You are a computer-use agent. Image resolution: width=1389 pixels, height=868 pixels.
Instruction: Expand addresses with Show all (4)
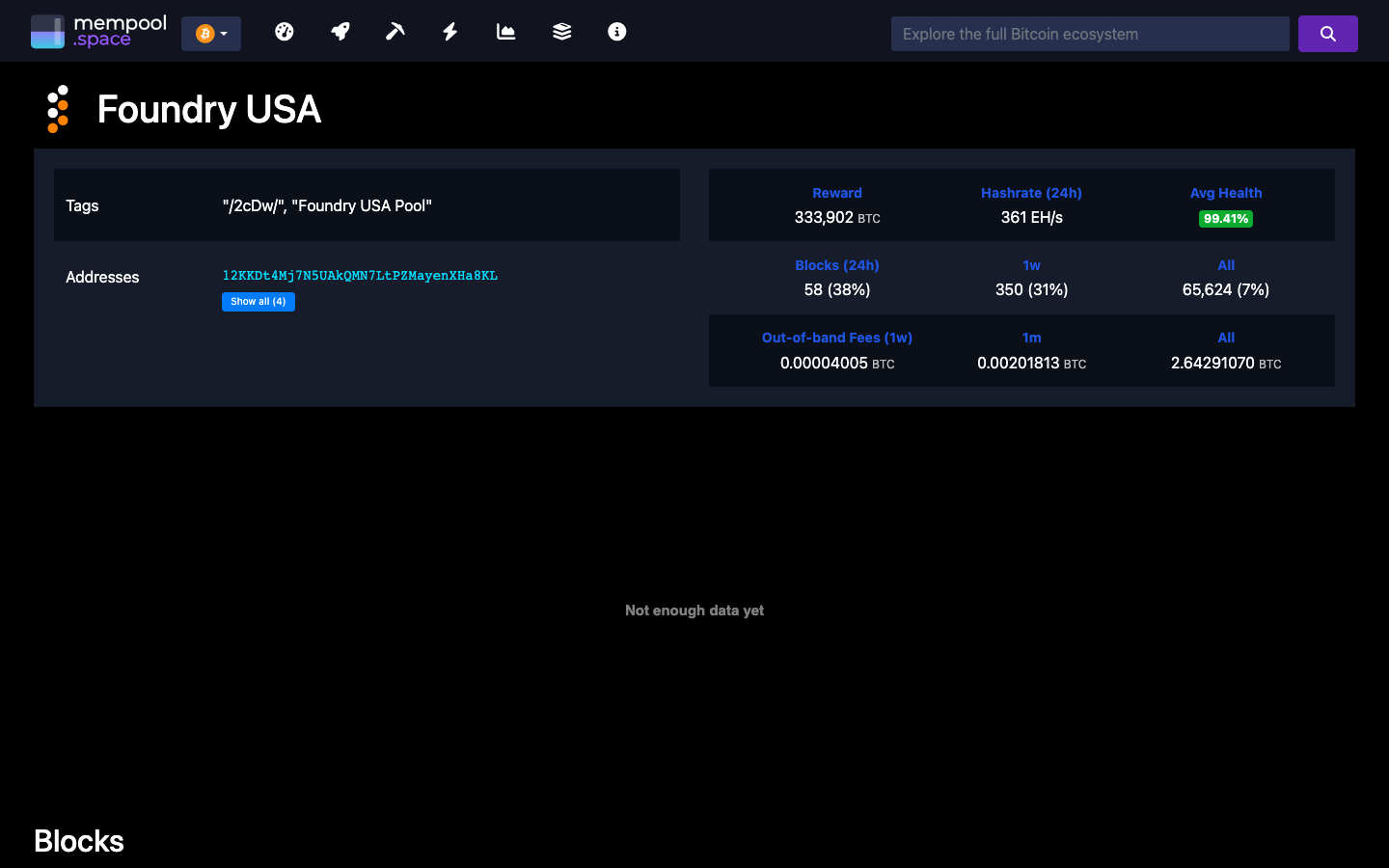[258, 302]
